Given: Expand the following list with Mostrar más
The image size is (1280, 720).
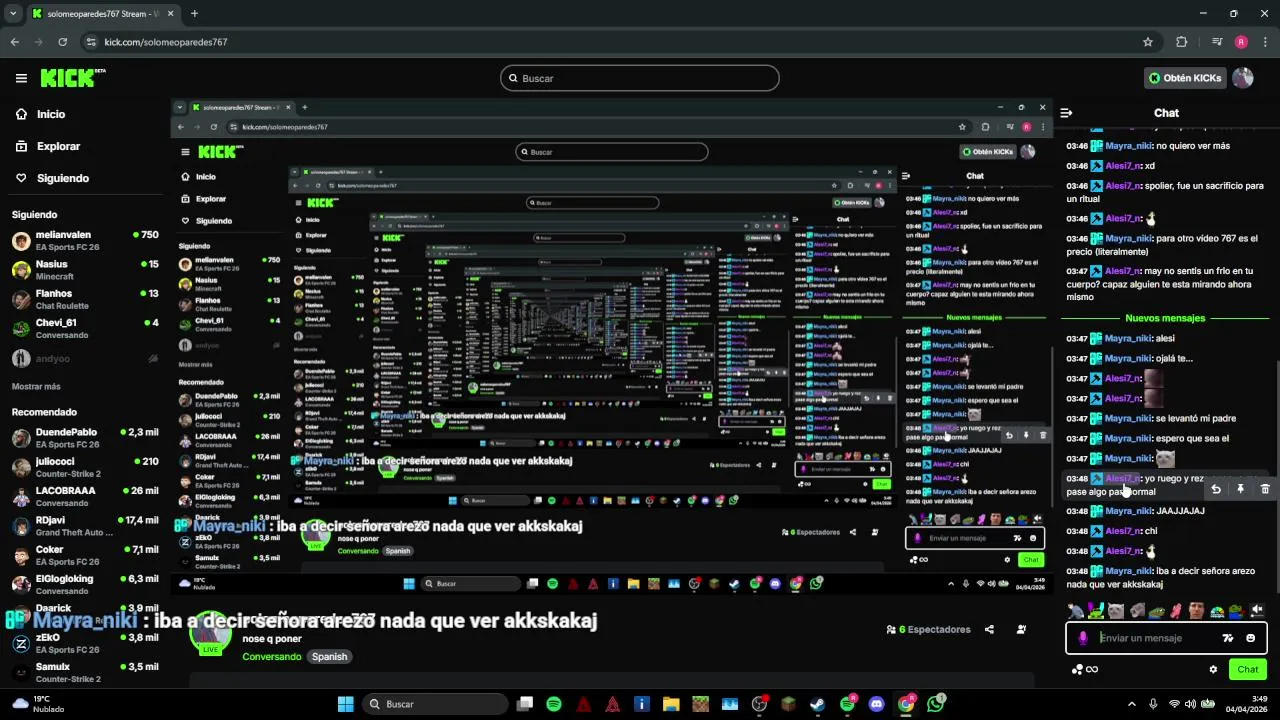Looking at the screenshot, I should pyautogui.click(x=36, y=386).
